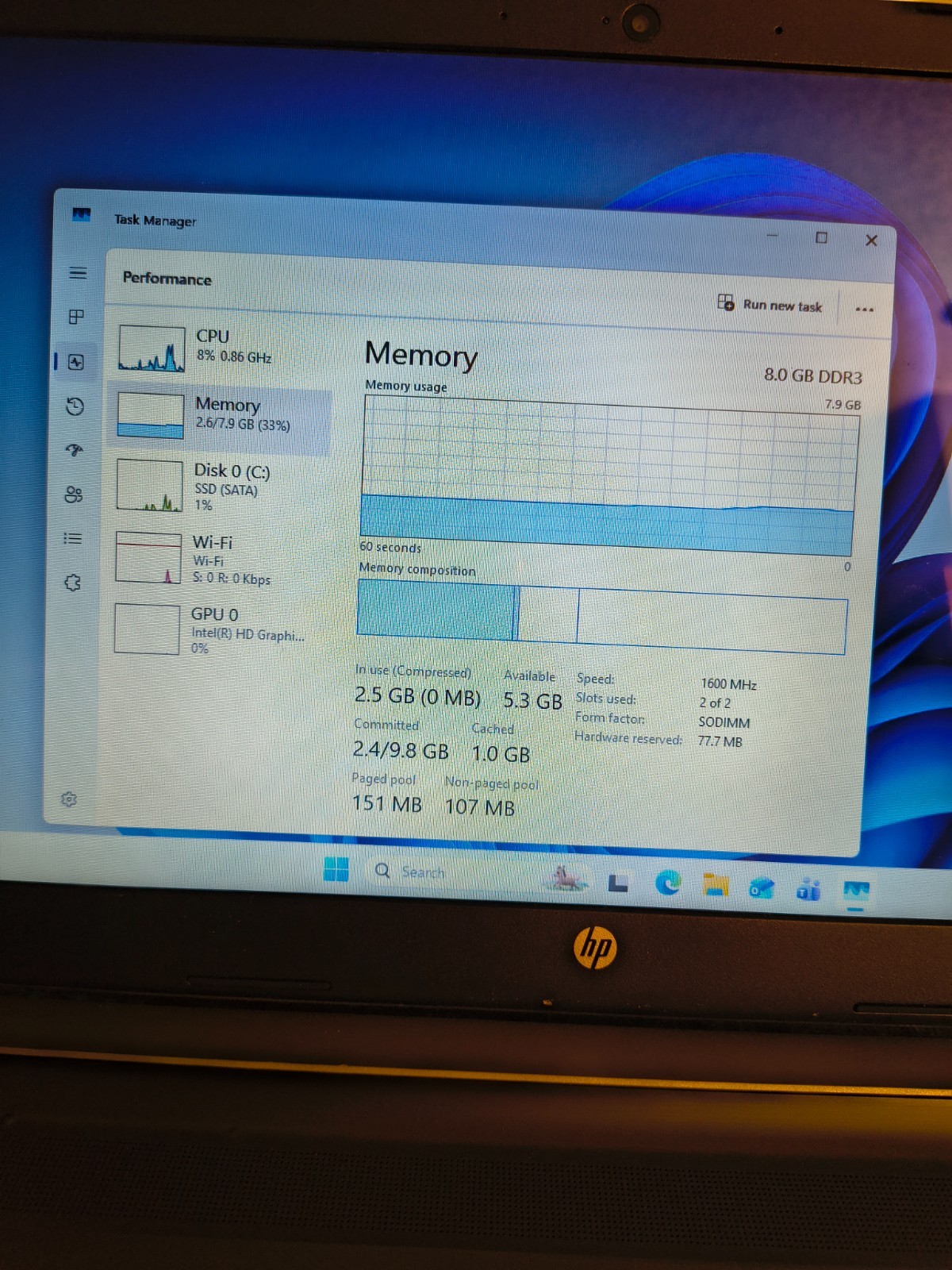
Task: Click the Task Manager title bar icon
Action: [x=81, y=214]
